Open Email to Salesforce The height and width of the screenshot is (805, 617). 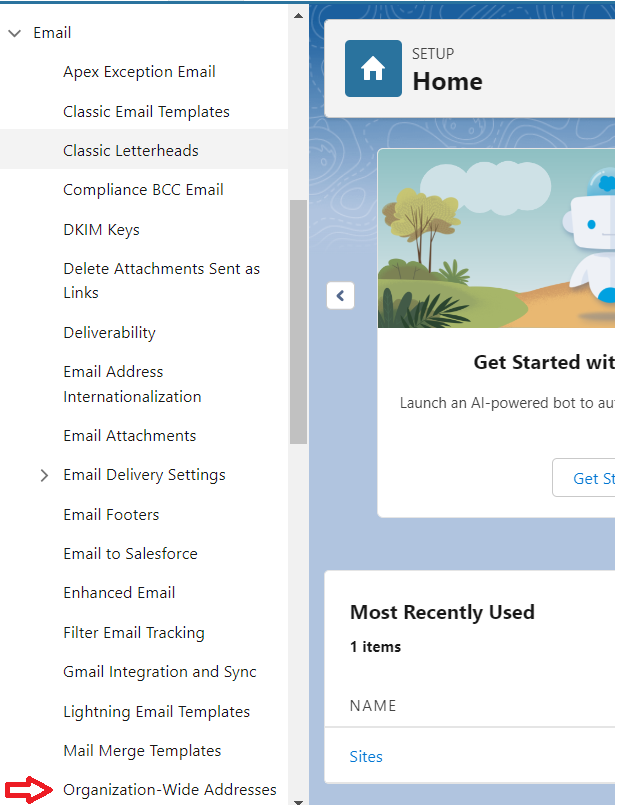pyautogui.click(x=130, y=553)
